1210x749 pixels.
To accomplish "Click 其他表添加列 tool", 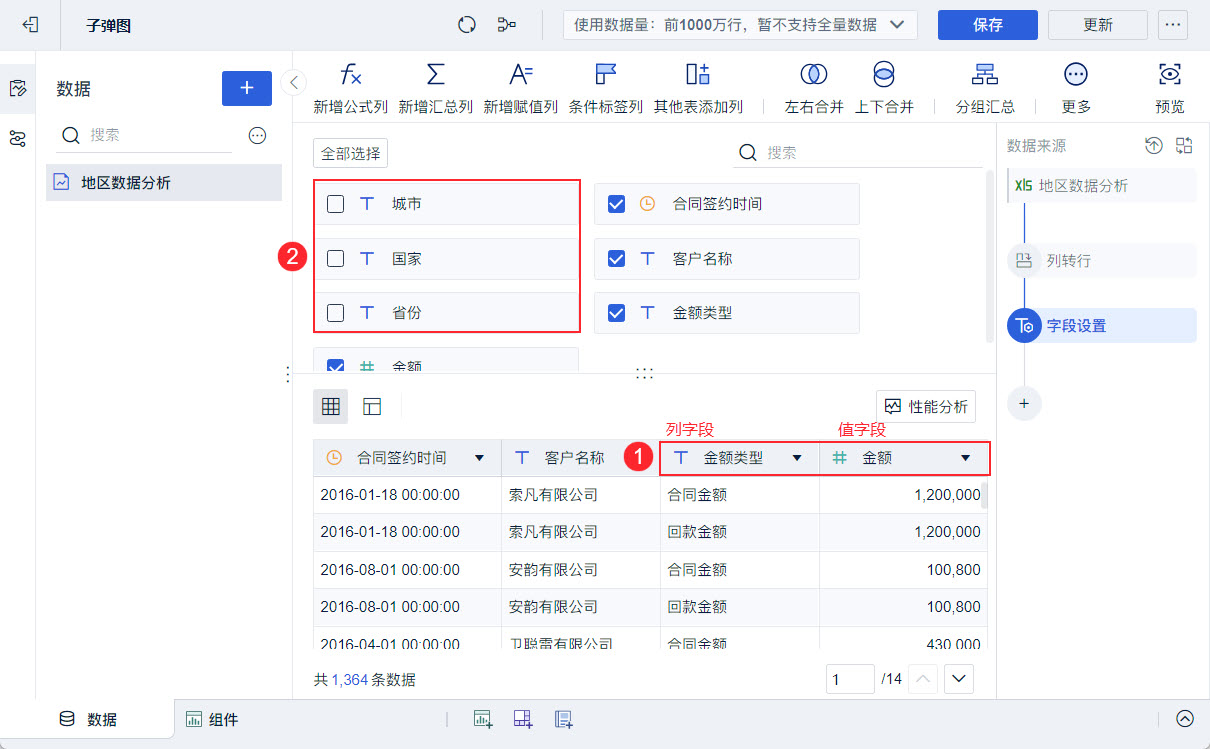I will click(x=698, y=89).
